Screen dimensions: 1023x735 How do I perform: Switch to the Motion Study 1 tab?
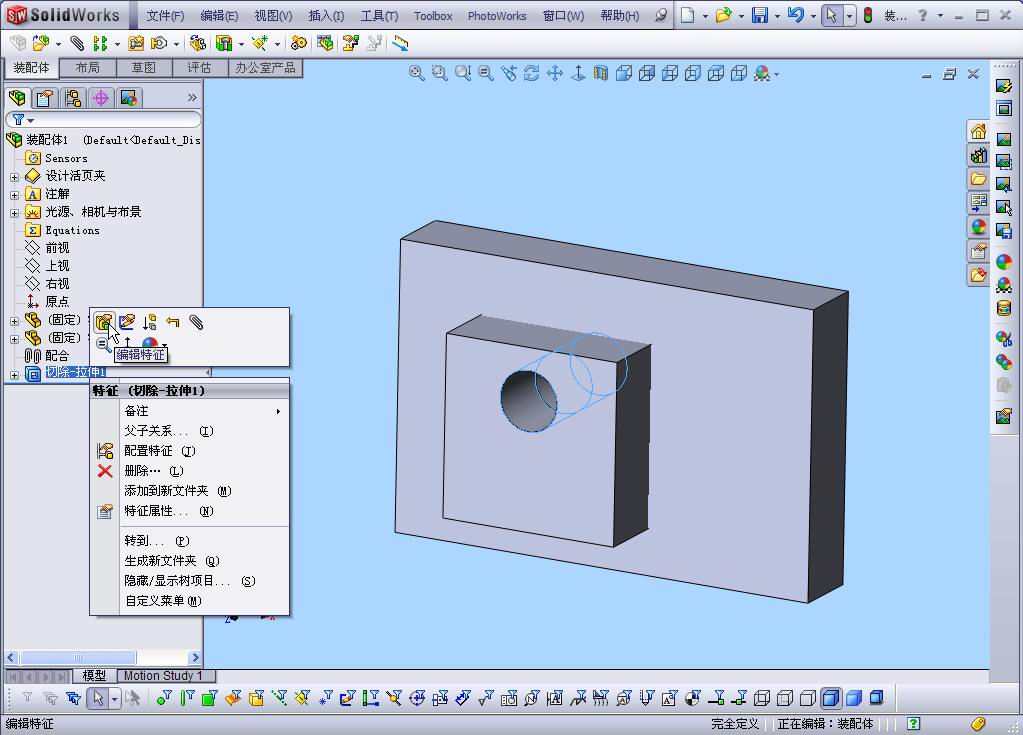[x=163, y=676]
